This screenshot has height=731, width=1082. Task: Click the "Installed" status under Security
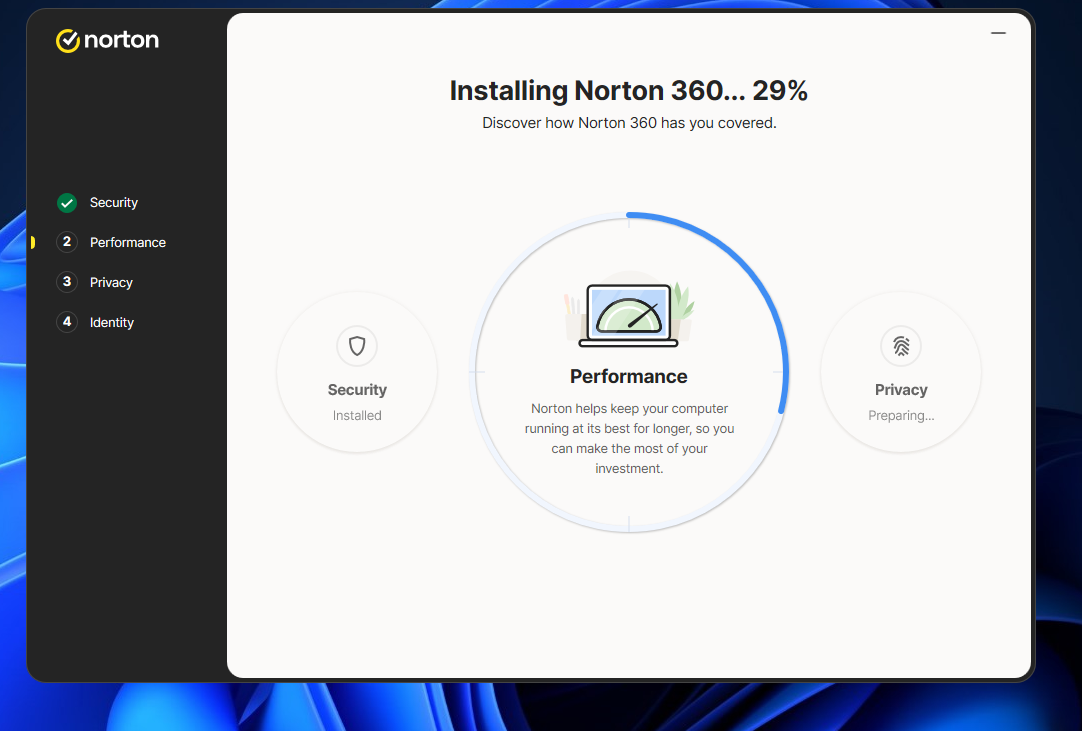coord(357,416)
